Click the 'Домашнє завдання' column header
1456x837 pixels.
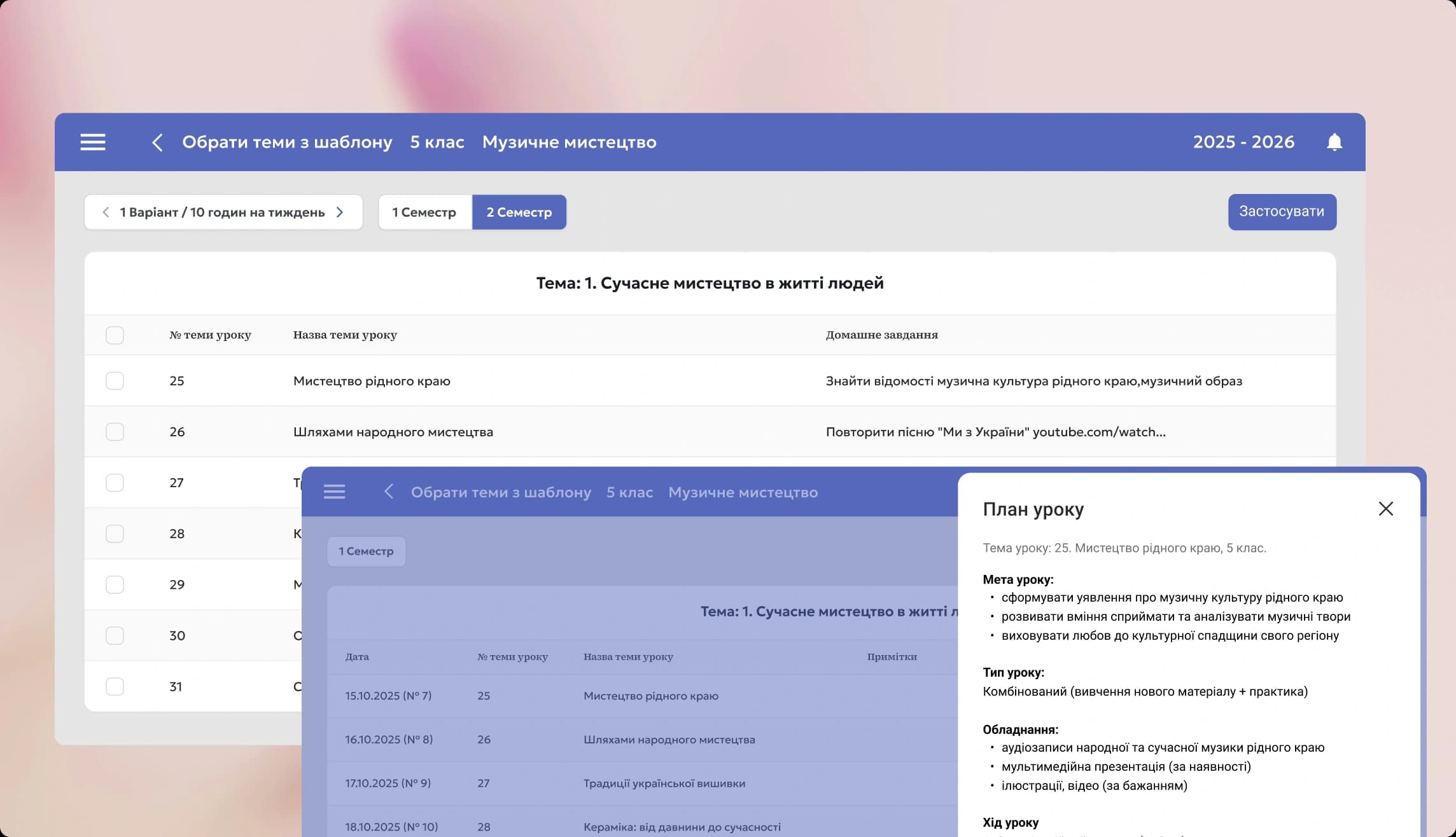pos(882,335)
